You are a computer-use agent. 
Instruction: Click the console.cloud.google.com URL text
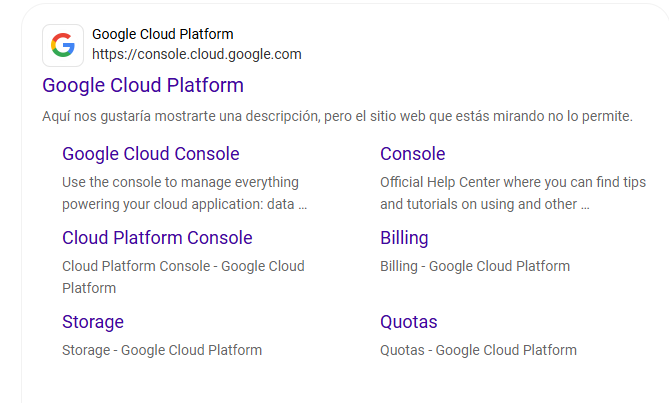click(x=196, y=54)
